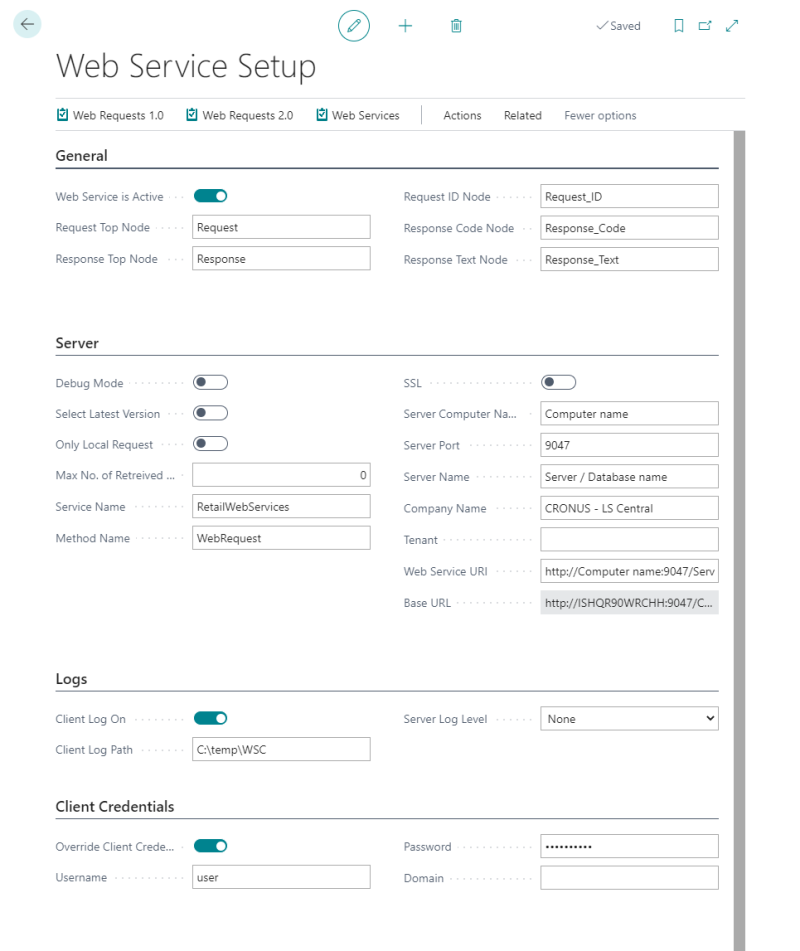Screen dimensions: 800x951
Task: Click the Web Service Setup title
Action: (x=186, y=66)
